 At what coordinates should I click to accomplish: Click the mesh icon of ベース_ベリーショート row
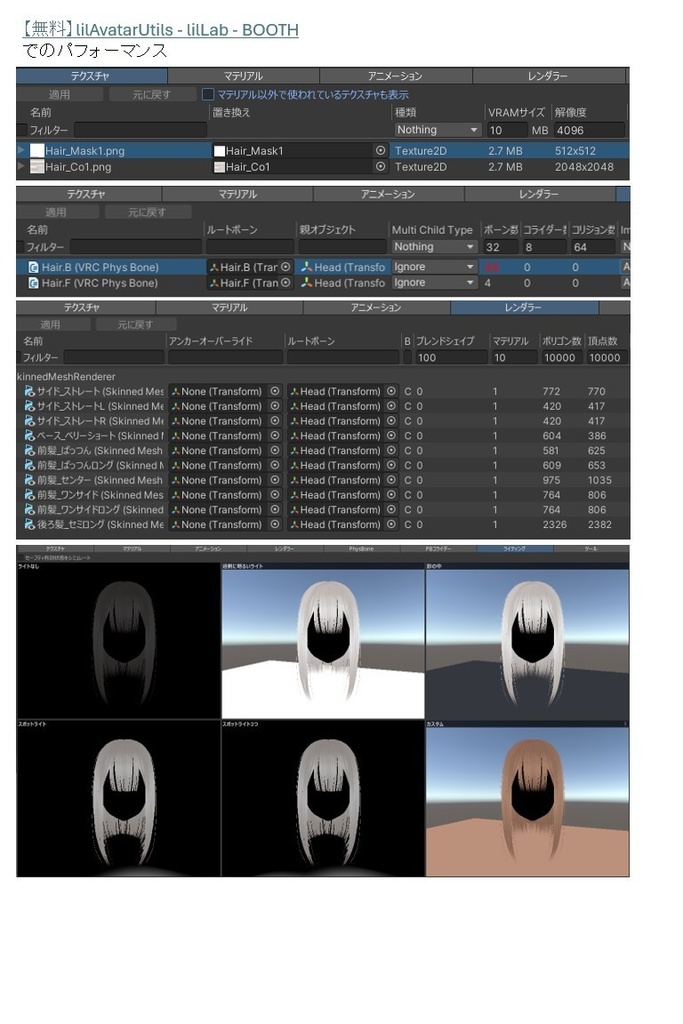[29, 436]
